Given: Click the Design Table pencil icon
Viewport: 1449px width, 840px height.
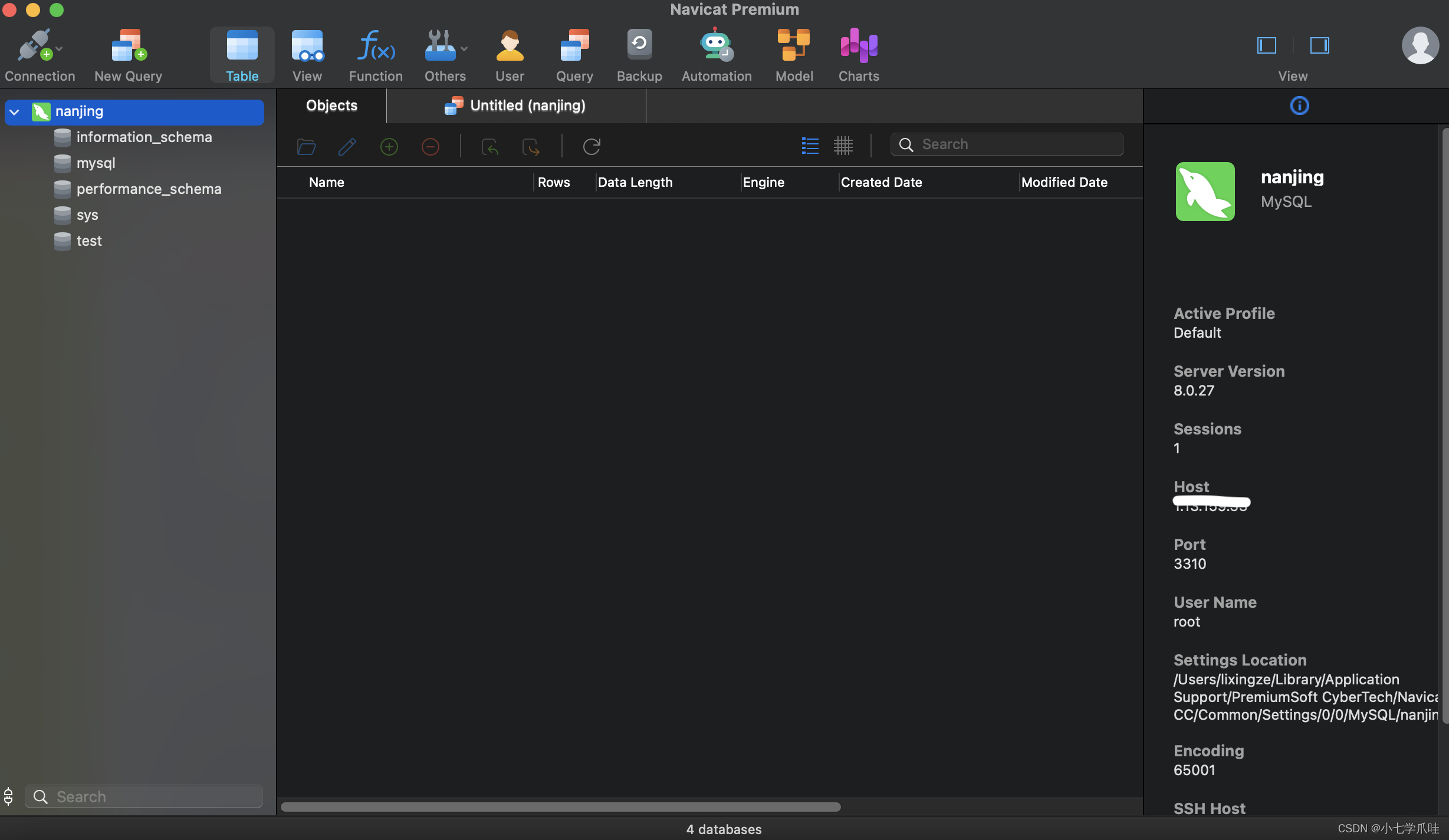Looking at the screenshot, I should click(x=347, y=146).
